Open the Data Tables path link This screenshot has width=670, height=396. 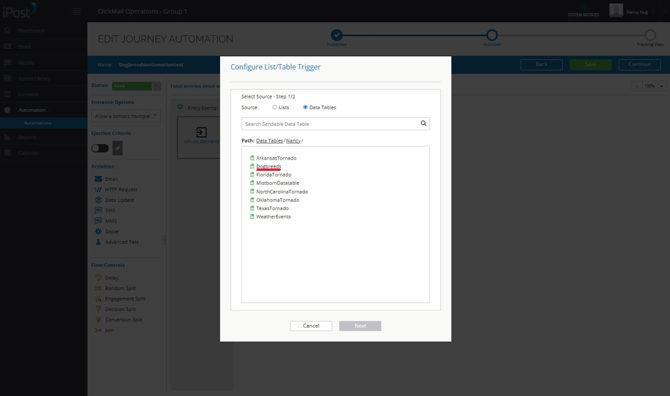click(x=269, y=141)
